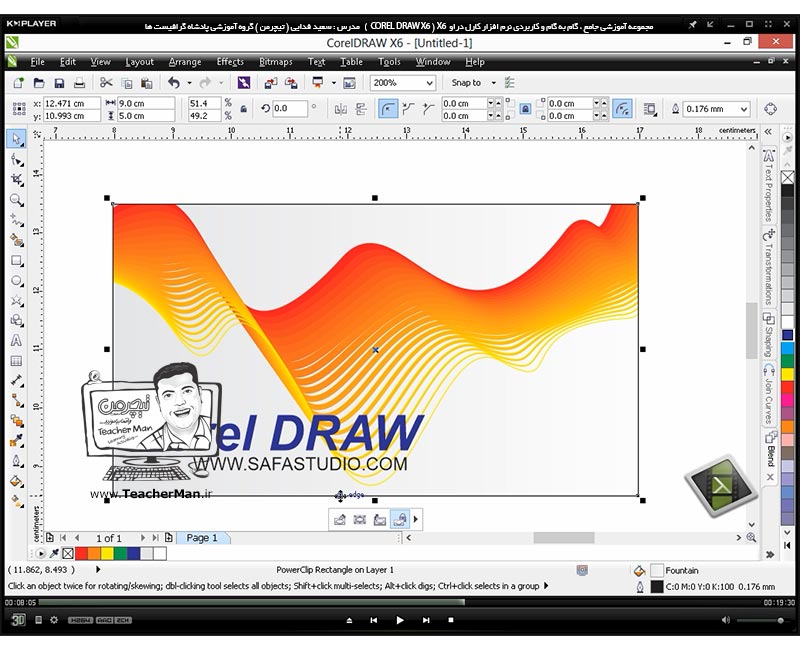This screenshot has height=650, width=800.
Task: Click the Extract PowerClip contents icon
Action: [x=380, y=519]
